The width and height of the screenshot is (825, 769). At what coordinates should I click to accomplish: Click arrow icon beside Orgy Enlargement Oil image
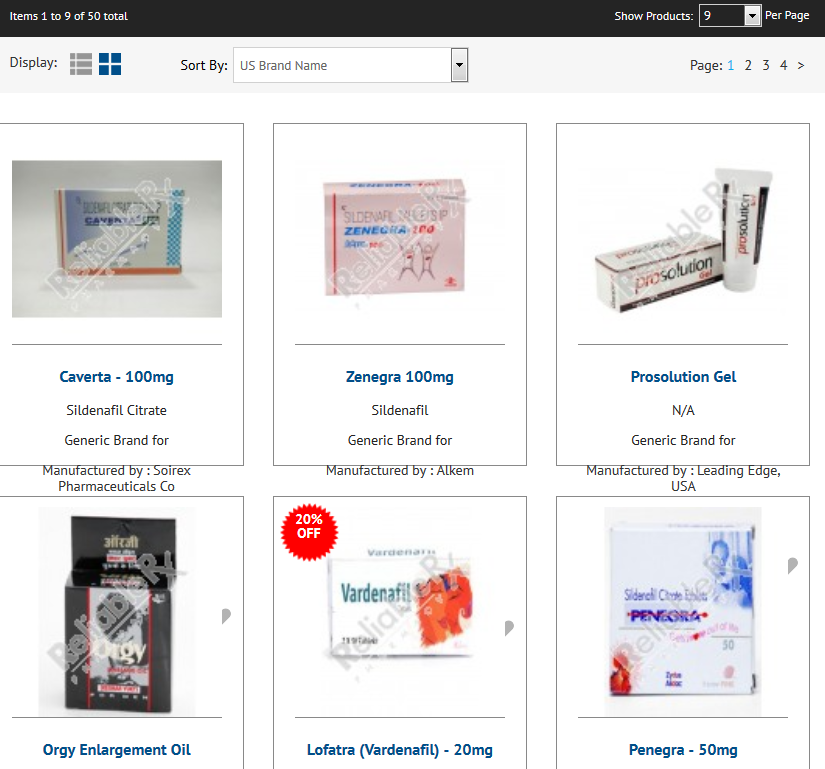(x=226, y=616)
